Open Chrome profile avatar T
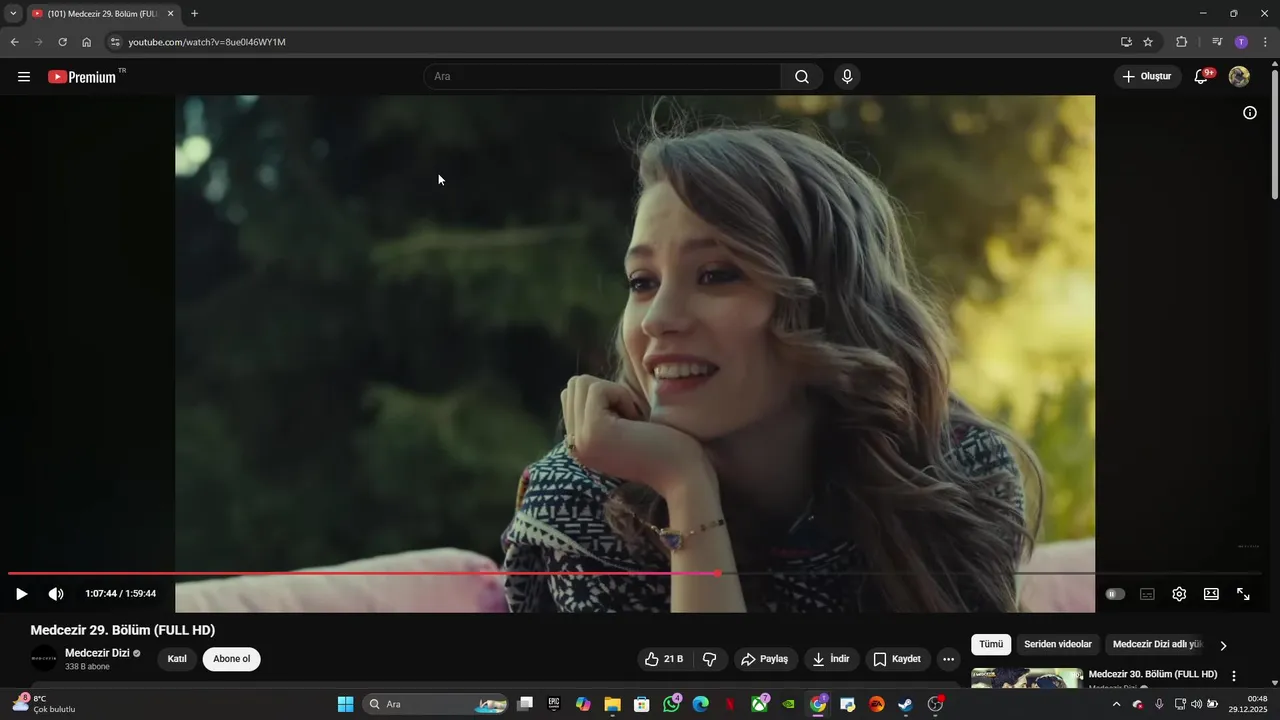Viewport: 1280px width, 720px height. (x=1241, y=42)
